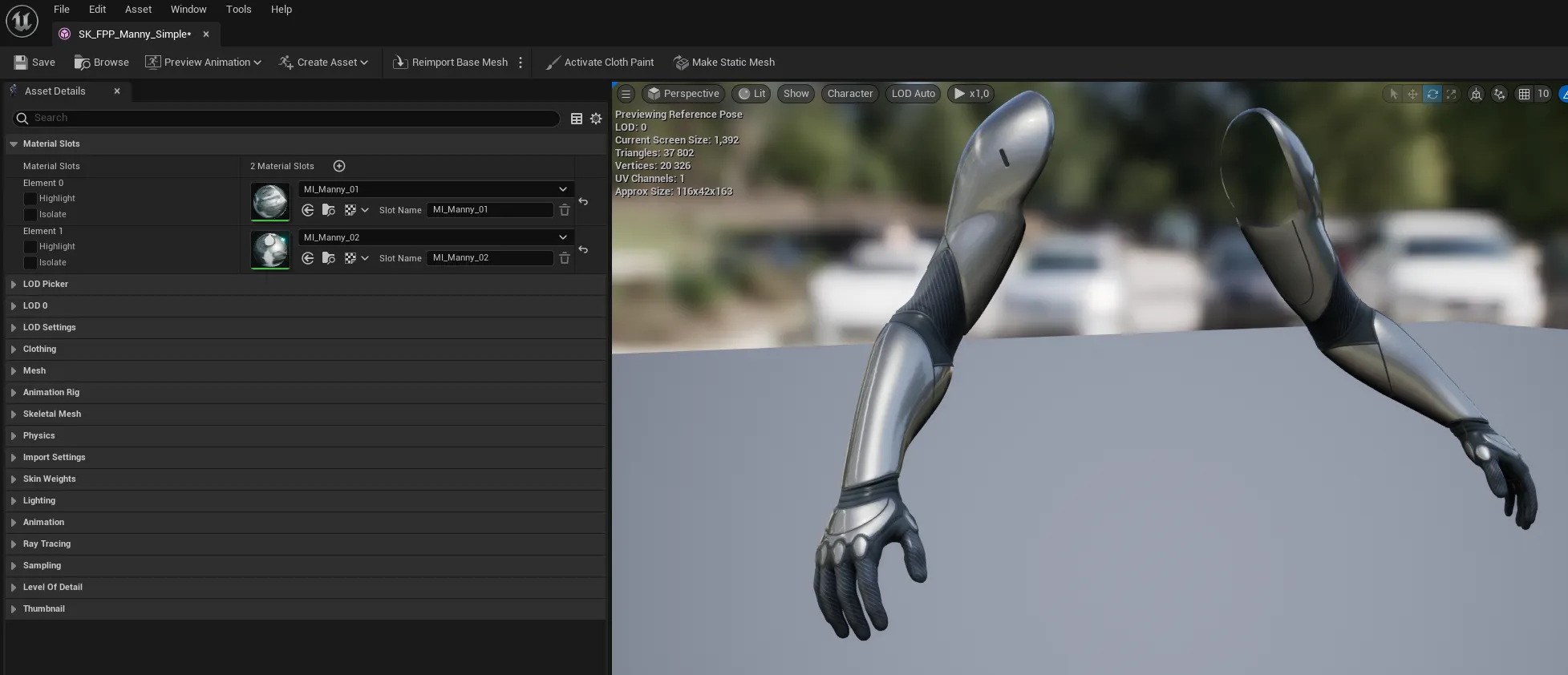Click the Perspective viewport button
The image size is (1568, 675).
[683, 94]
